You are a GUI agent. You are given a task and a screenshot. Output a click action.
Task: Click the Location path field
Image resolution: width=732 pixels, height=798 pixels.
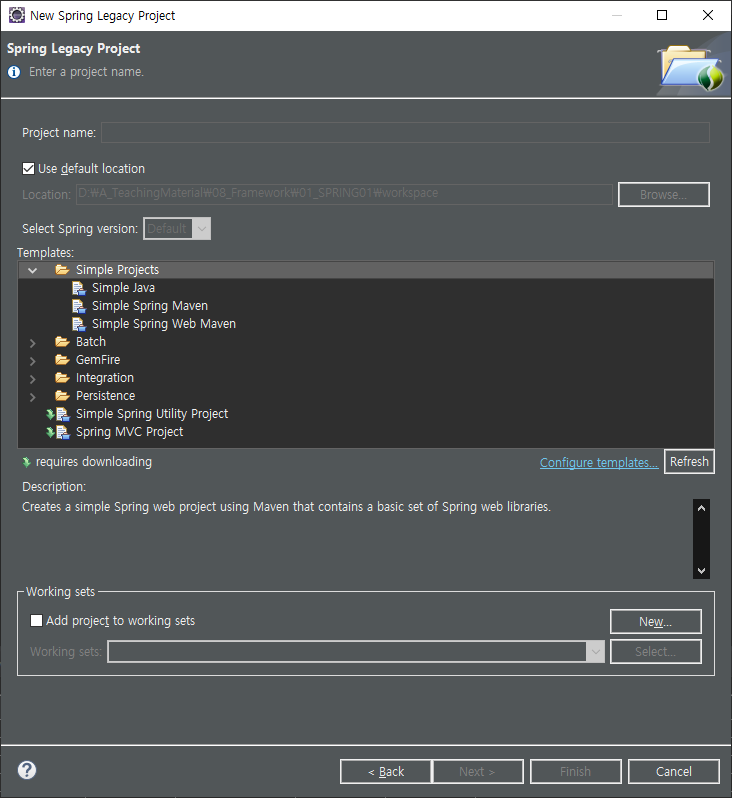tap(344, 194)
